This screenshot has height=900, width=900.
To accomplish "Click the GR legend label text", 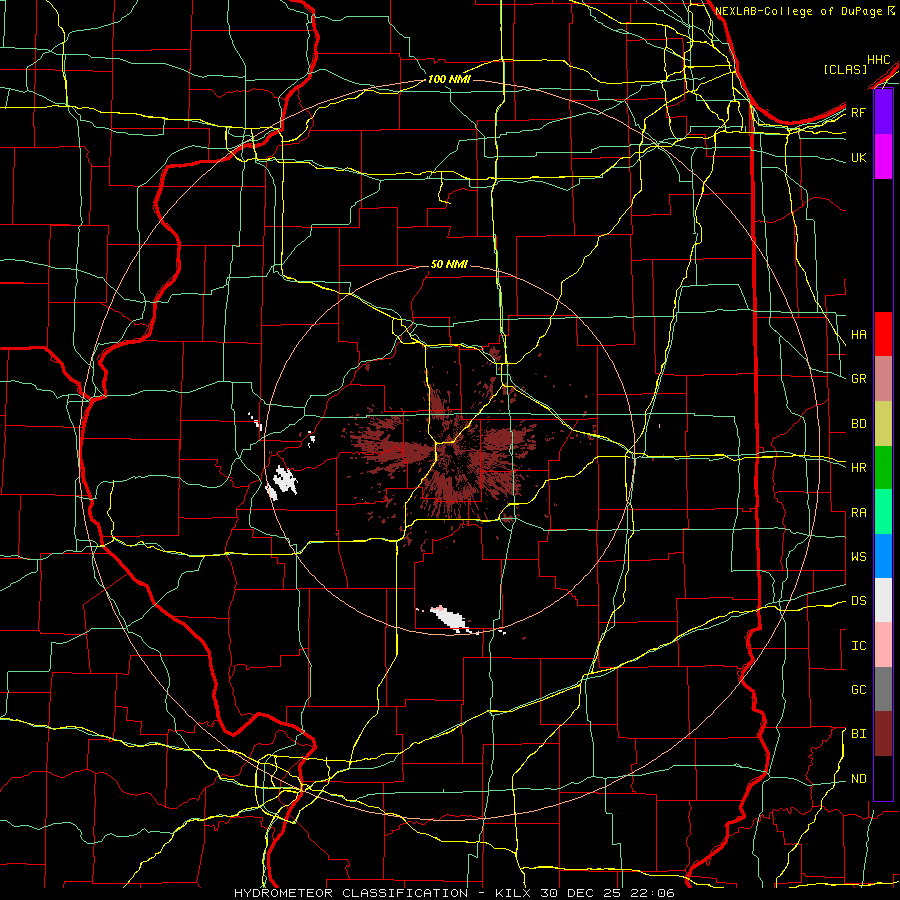I will click(x=859, y=379).
